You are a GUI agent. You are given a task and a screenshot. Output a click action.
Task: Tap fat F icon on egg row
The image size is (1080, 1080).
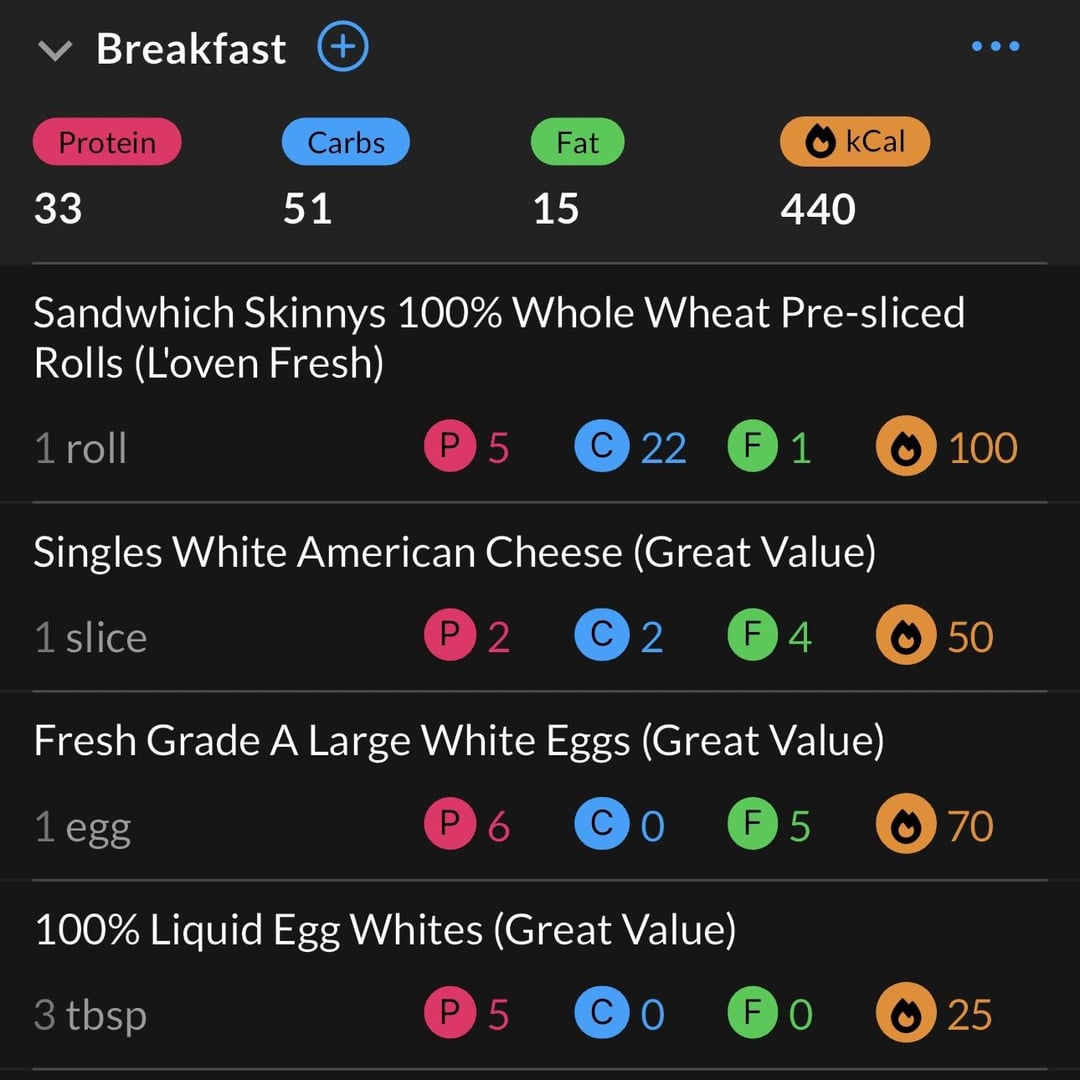(x=753, y=826)
